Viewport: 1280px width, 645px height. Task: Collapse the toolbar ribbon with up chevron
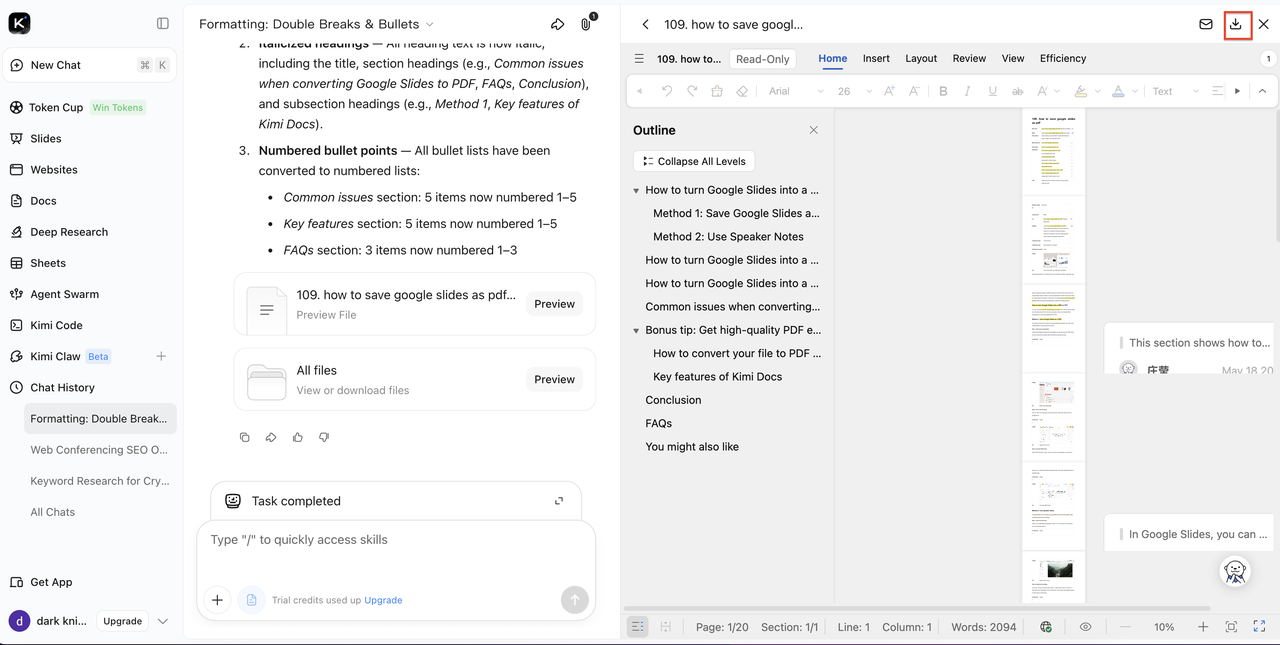pos(1262,91)
